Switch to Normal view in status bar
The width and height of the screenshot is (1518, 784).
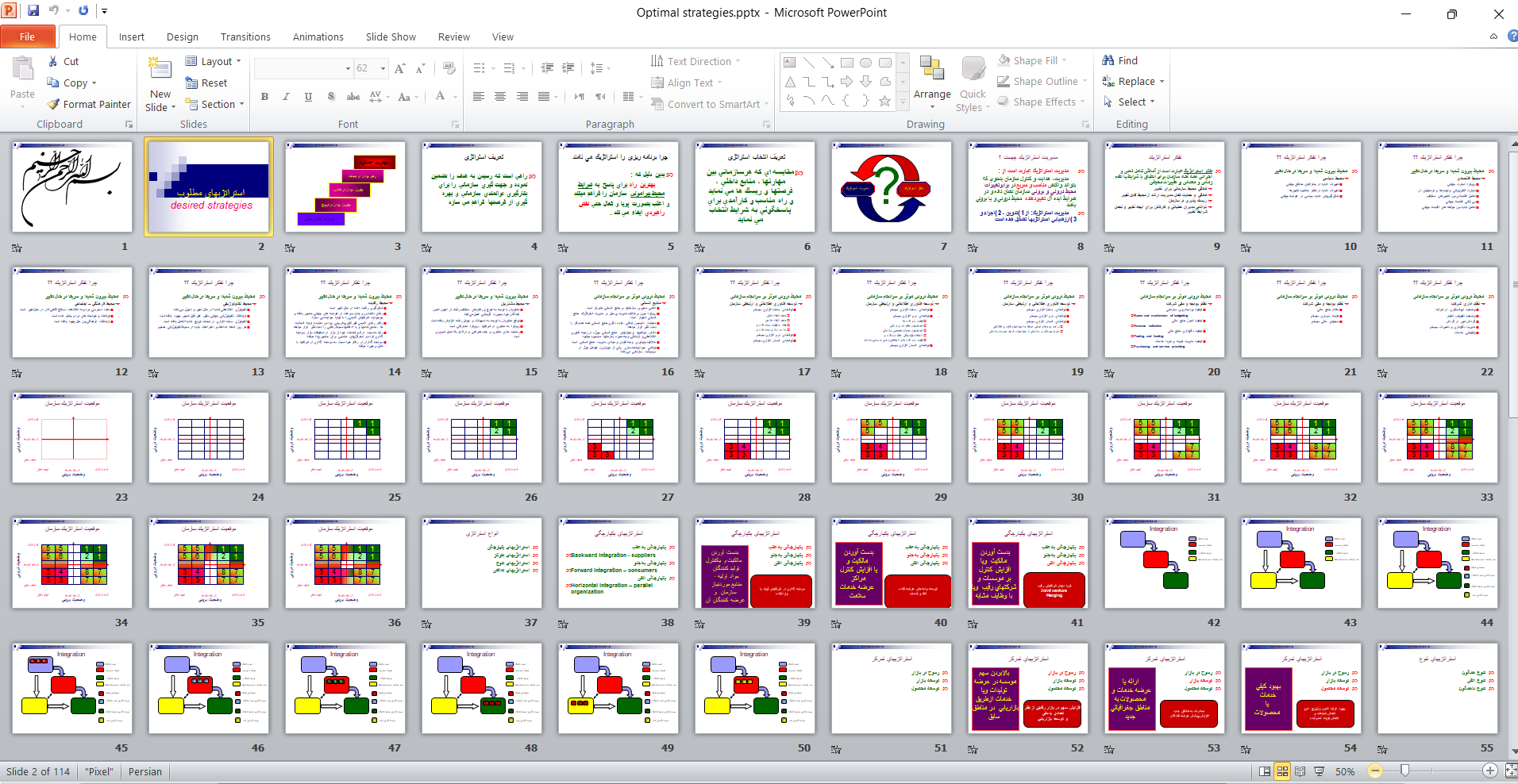coord(1265,771)
